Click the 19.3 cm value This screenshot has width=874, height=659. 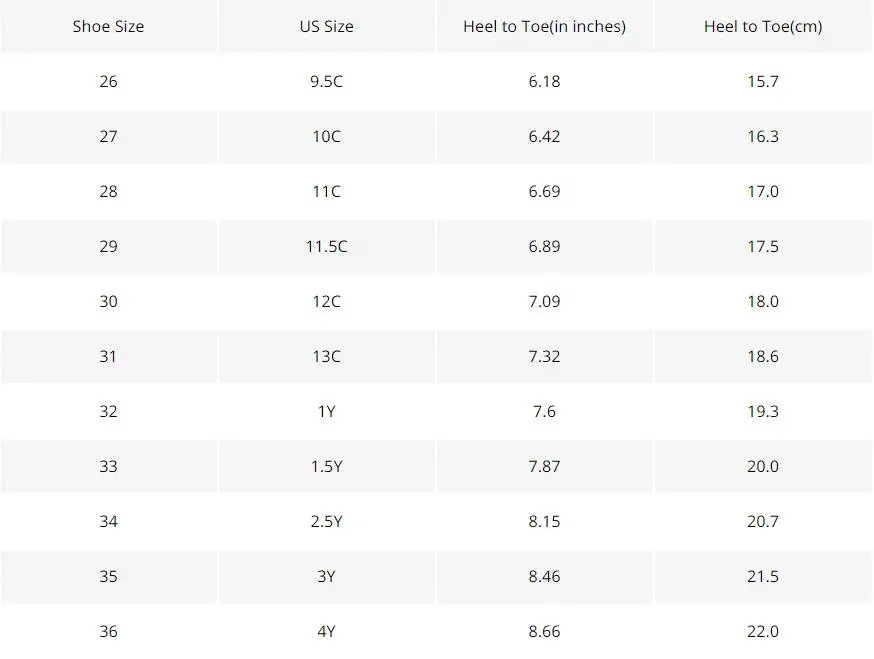(x=763, y=411)
